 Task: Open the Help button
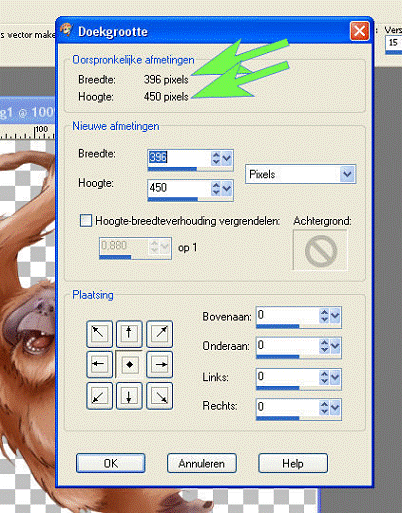[293, 463]
